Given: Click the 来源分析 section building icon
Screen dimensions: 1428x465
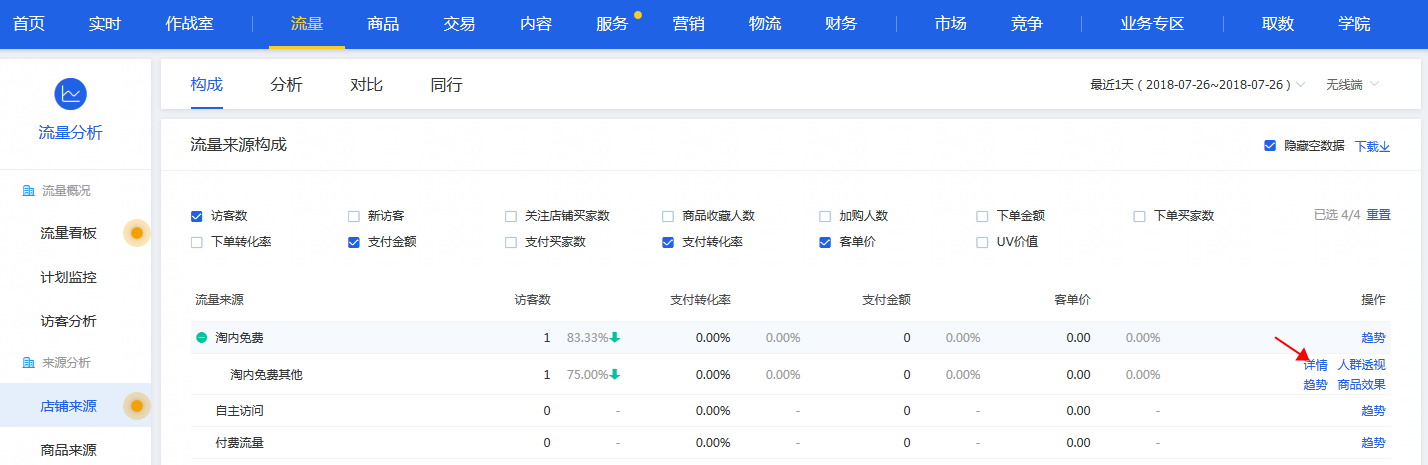Looking at the screenshot, I should [28, 362].
